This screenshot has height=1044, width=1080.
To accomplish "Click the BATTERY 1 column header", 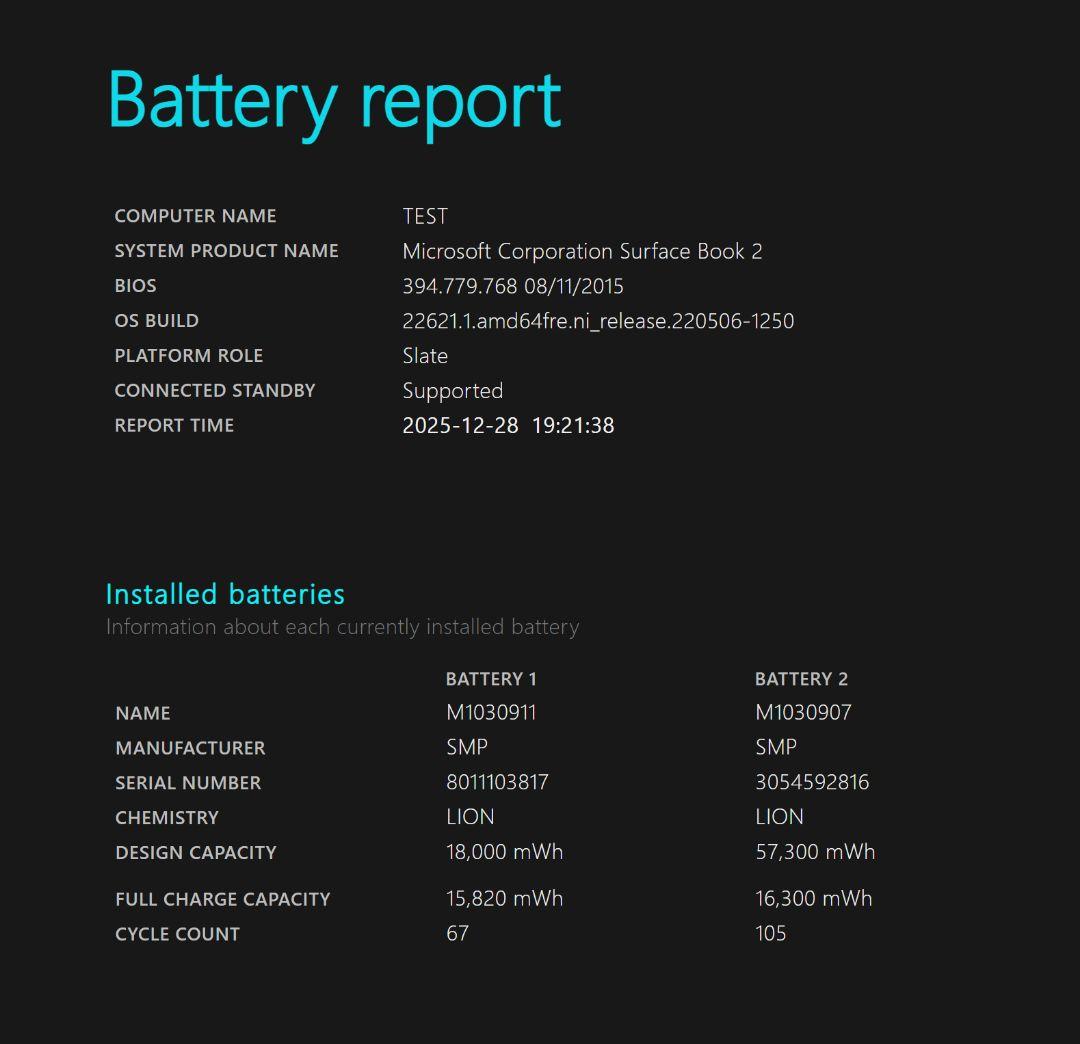I will pos(491,678).
